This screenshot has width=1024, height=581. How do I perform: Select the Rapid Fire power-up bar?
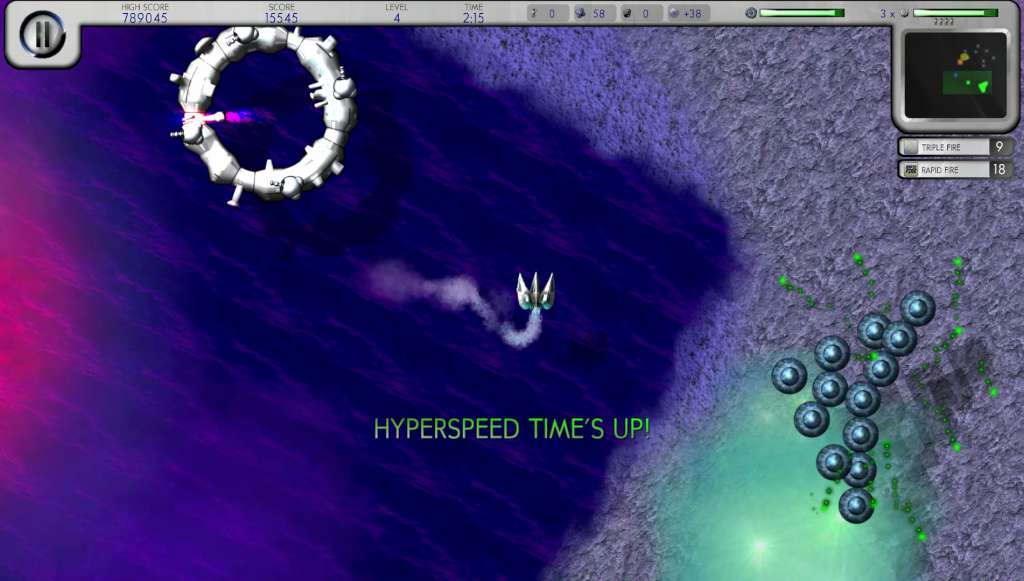(955, 170)
